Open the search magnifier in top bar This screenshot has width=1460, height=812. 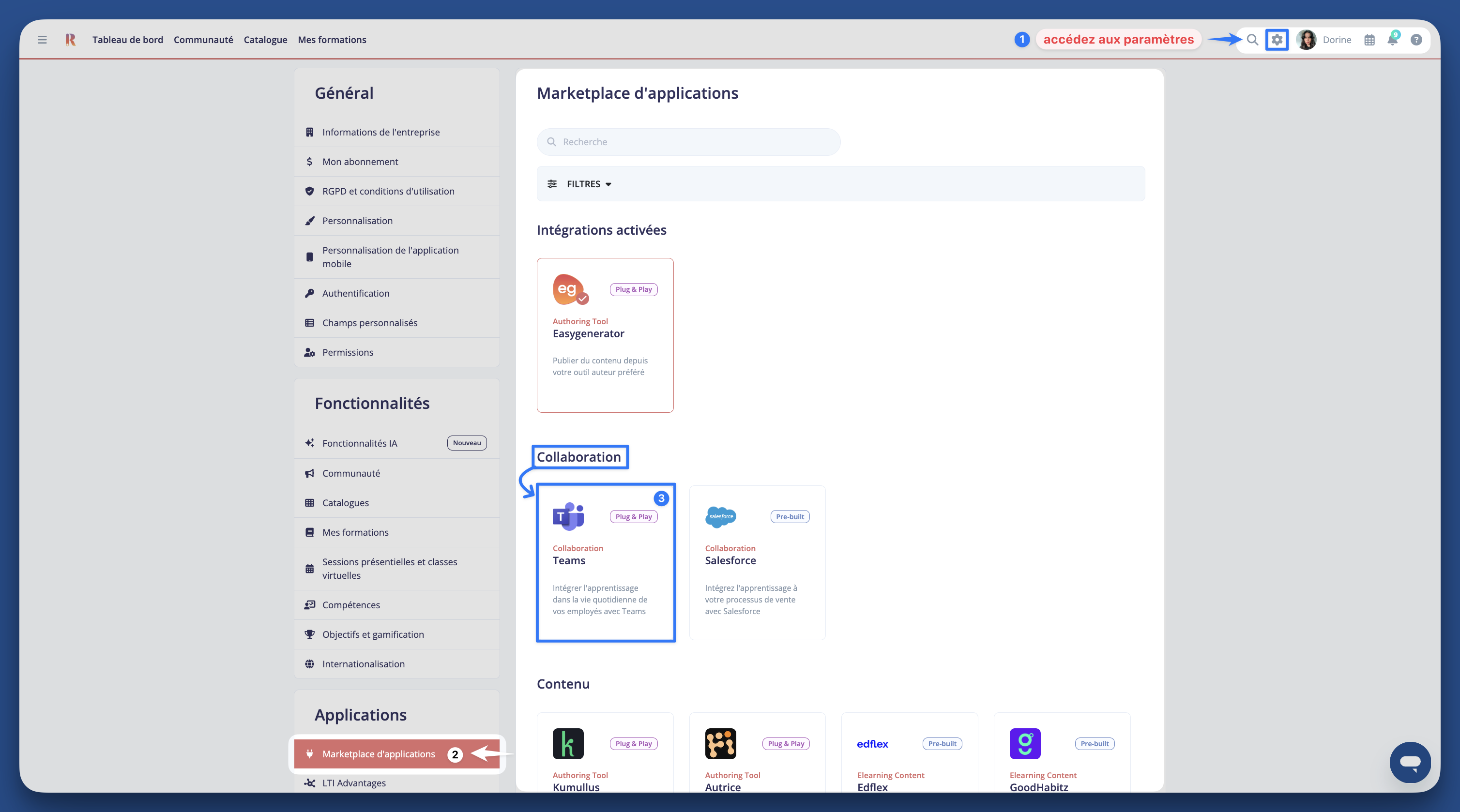click(x=1252, y=40)
